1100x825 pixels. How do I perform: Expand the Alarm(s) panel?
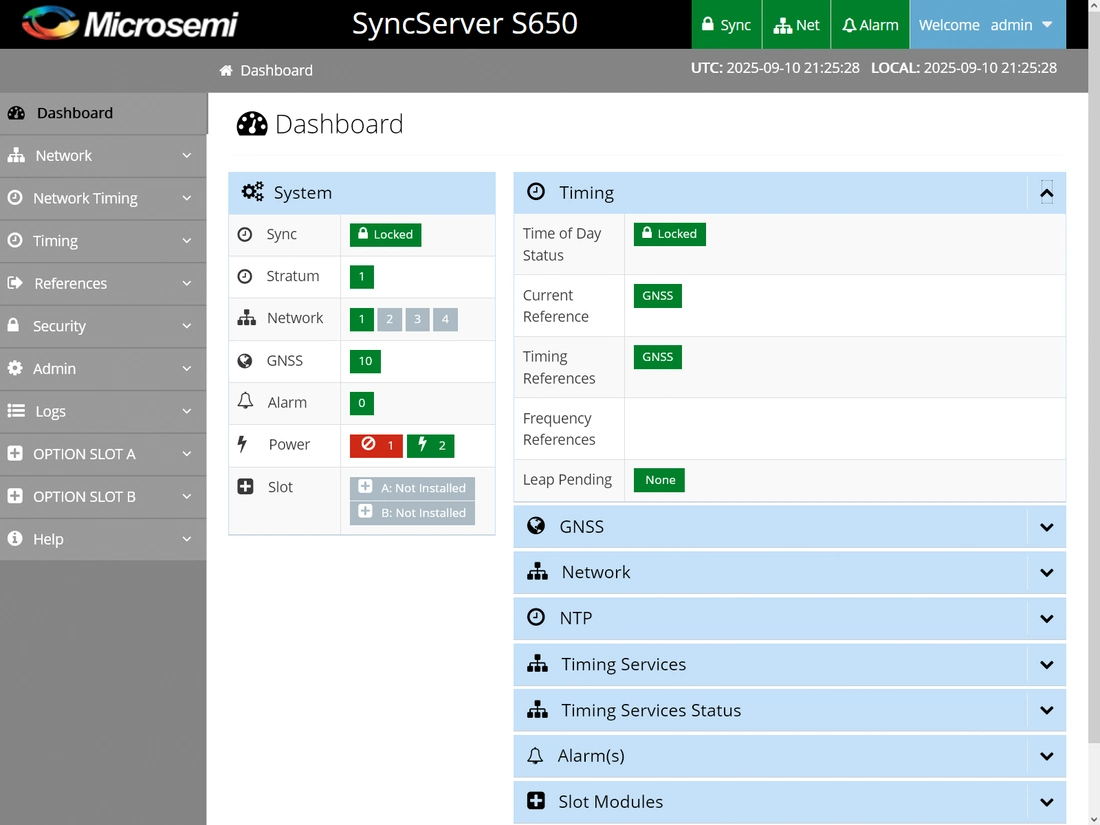(x=1047, y=756)
